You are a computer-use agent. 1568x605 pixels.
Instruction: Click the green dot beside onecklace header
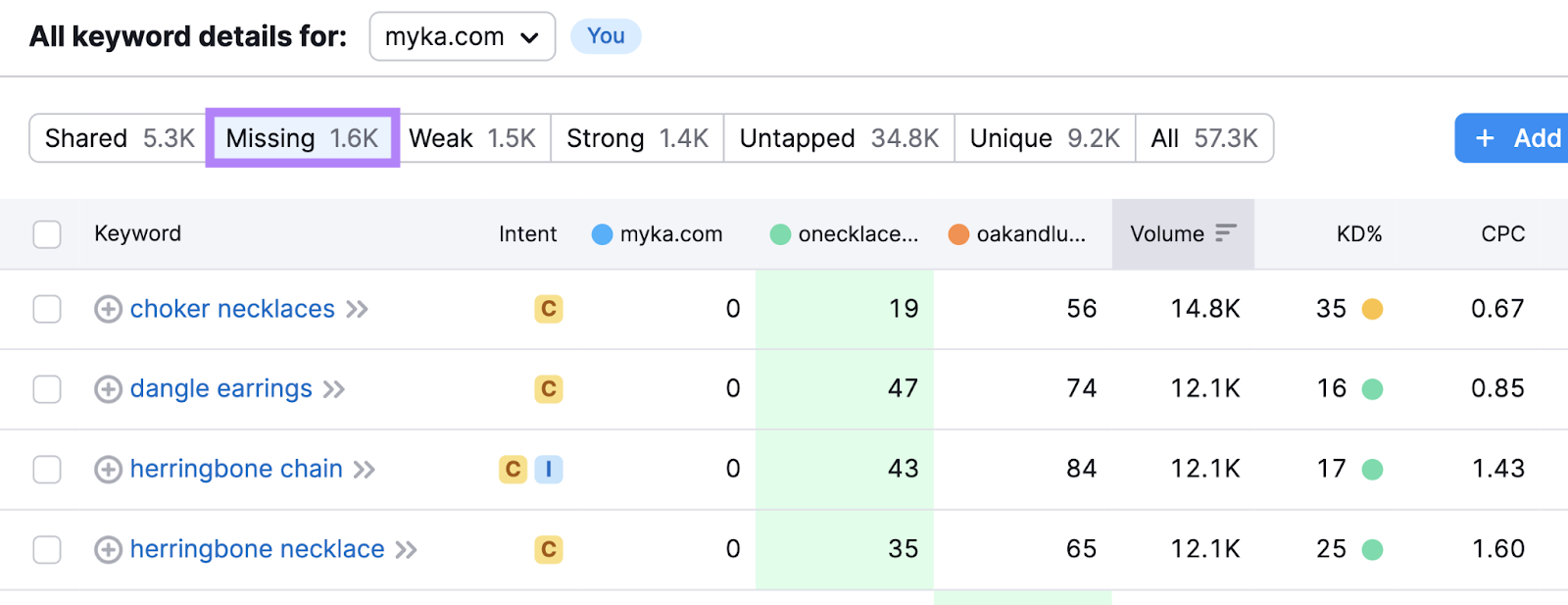coord(780,234)
